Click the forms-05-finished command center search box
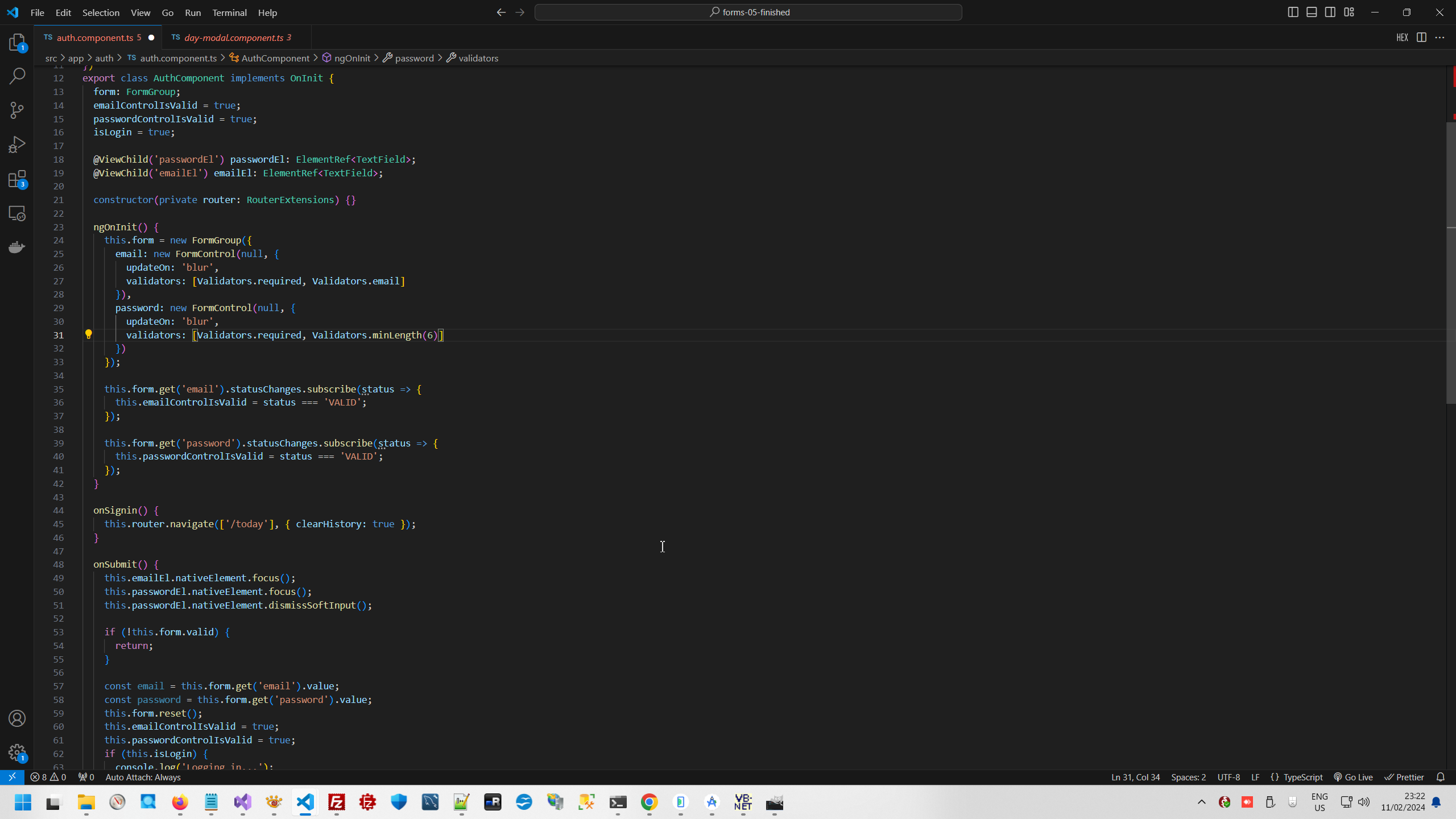Screen dimensions: 1456x819 click(x=748, y=12)
